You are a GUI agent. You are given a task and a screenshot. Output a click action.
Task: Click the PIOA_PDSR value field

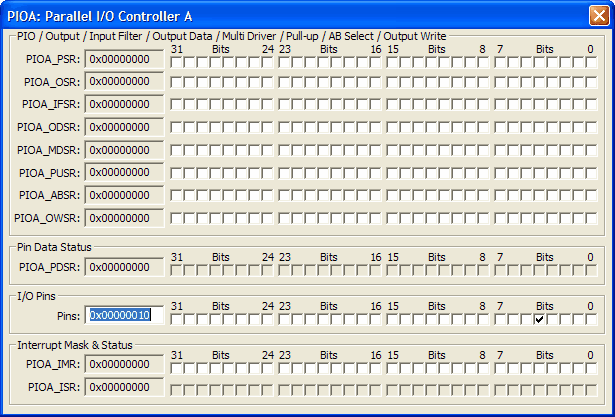tap(124, 267)
